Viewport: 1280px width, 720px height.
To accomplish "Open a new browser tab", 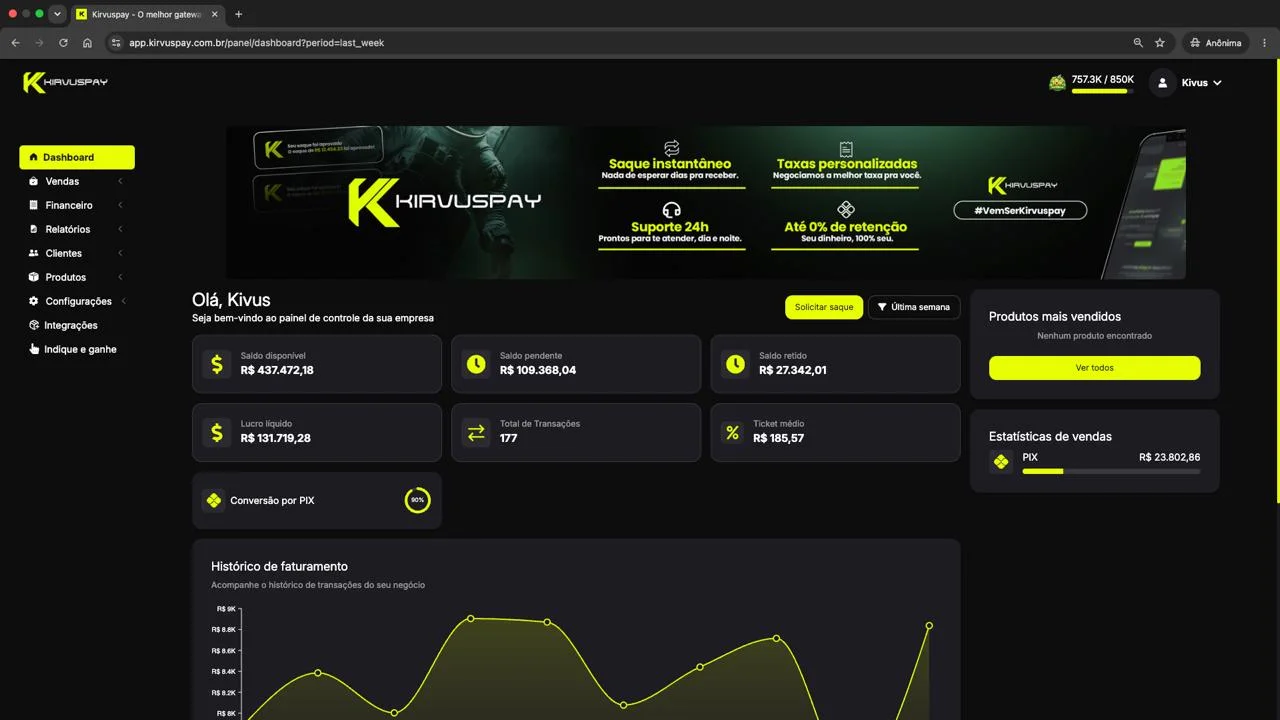I will pos(238,14).
